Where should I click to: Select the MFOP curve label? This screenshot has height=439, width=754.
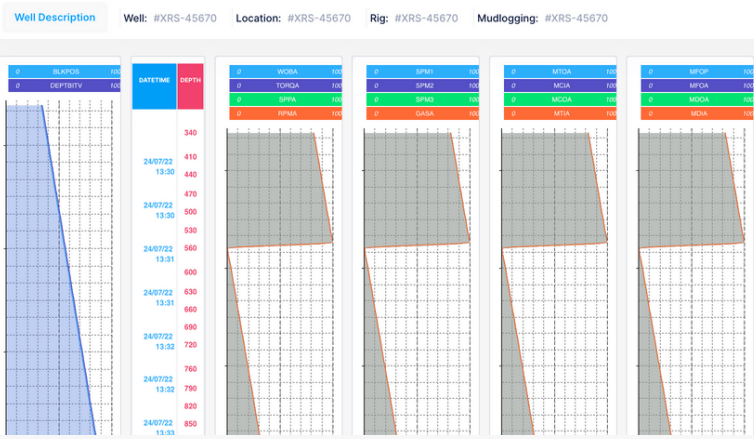click(x=697, y=72)
